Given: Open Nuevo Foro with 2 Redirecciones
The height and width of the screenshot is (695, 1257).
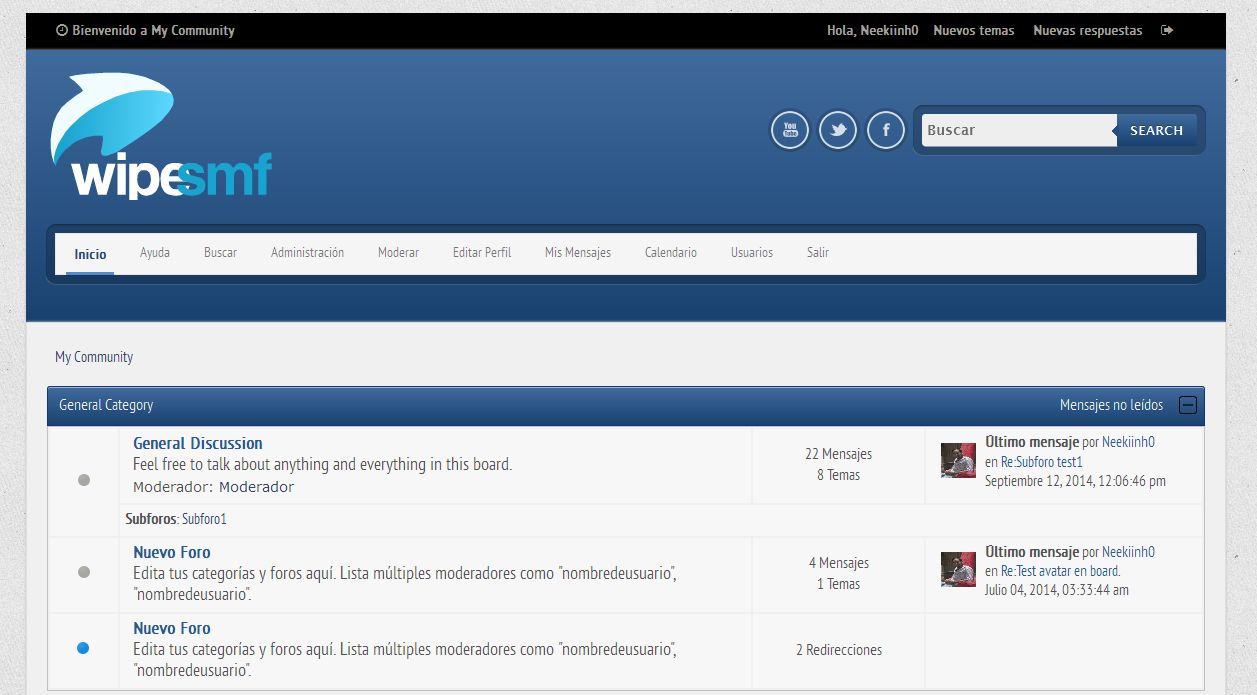Looking at the screenshot, I should click(x=172, y=628).
